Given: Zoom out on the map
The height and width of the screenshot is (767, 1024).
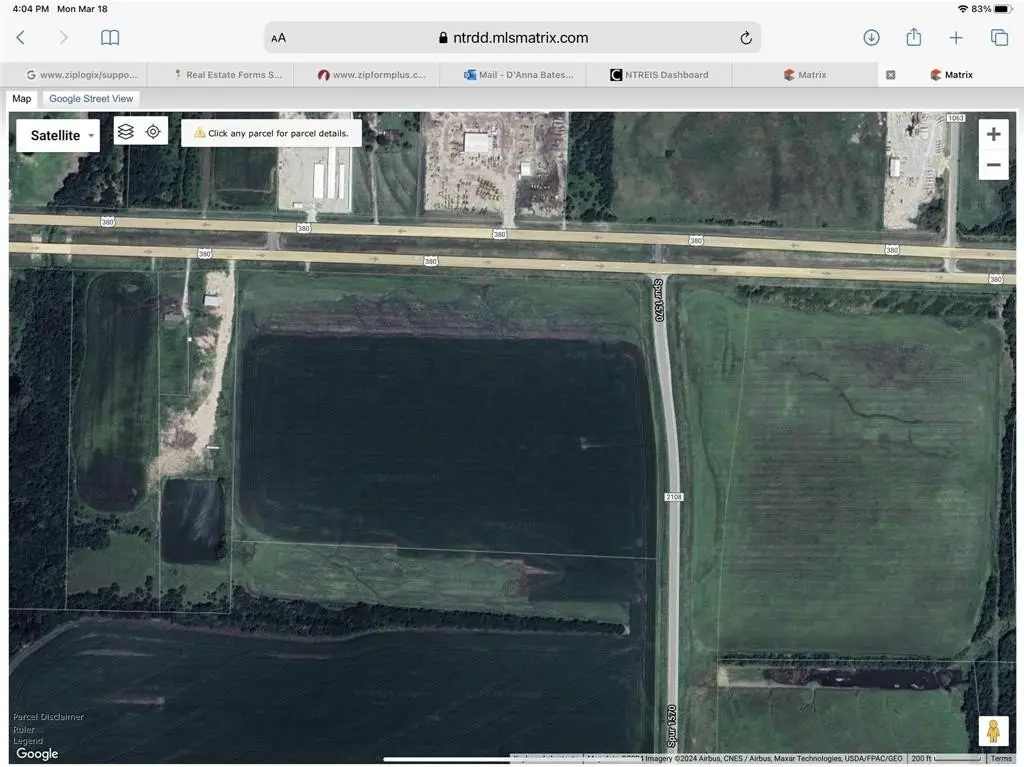Looking at the screenshot, I should pos(993,165).
